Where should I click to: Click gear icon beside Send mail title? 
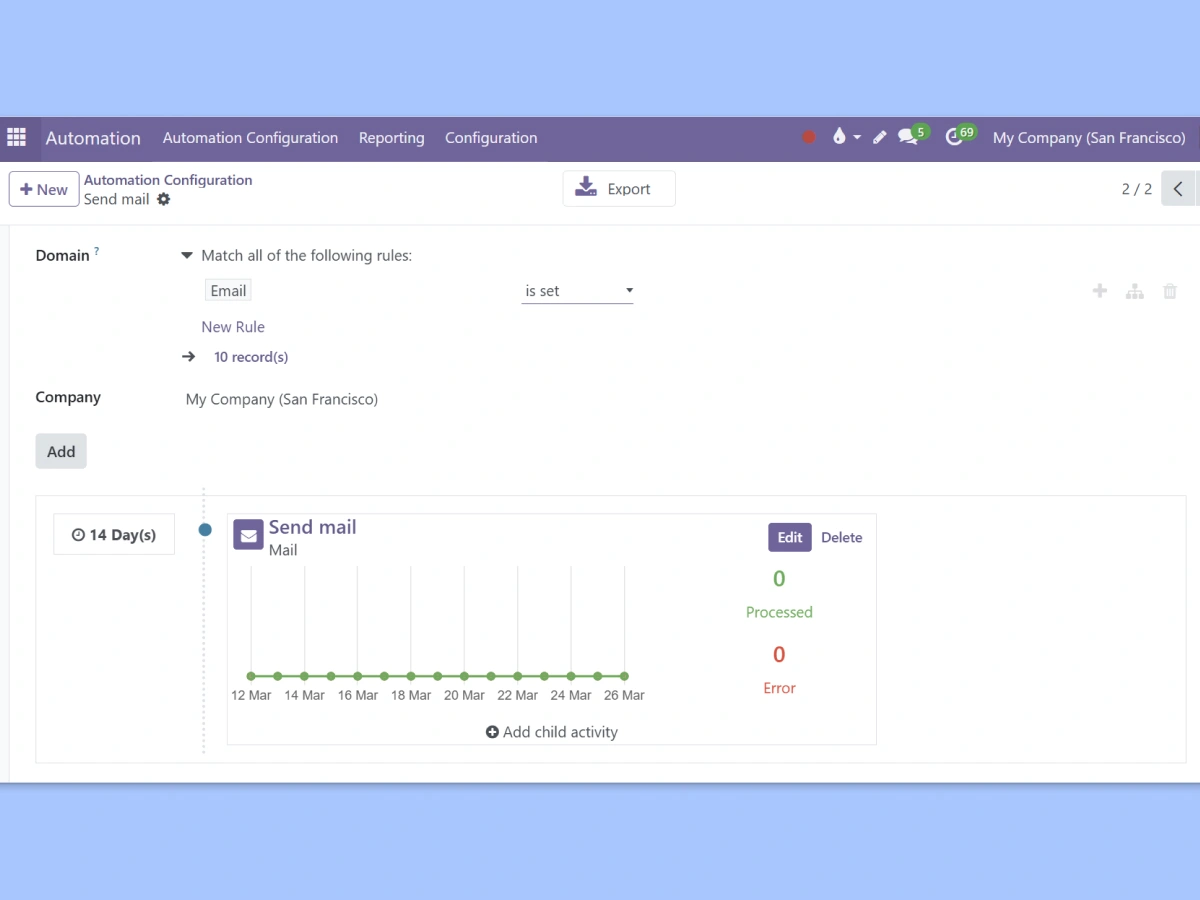coord(164,199)
